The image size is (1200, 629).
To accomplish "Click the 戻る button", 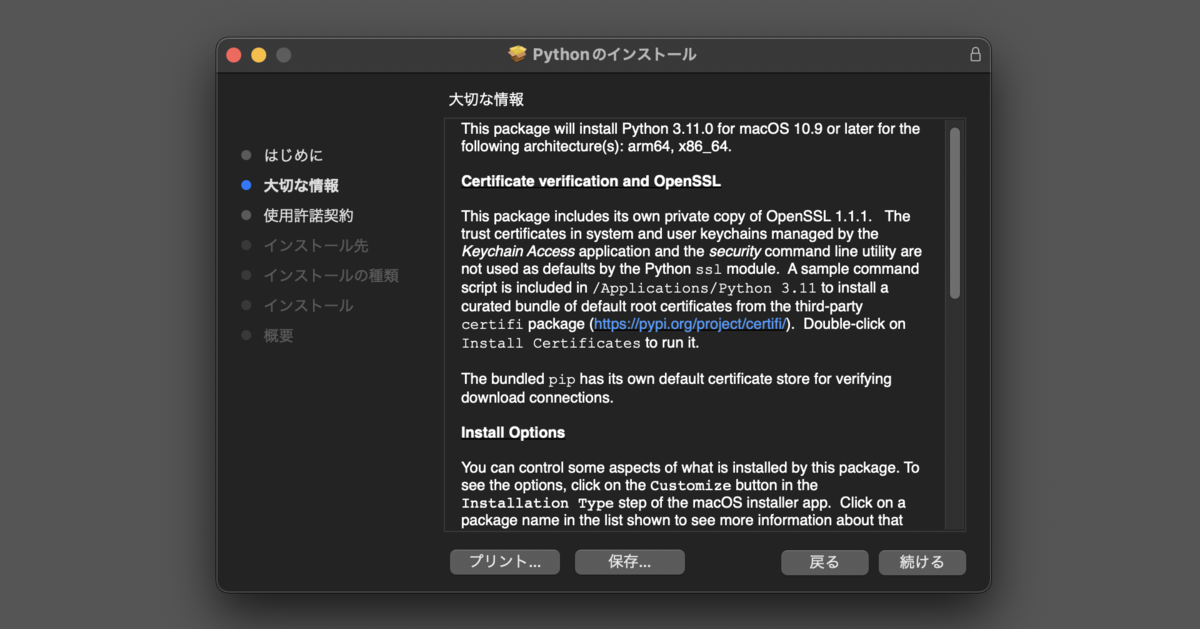I will pyautogui.click(x=824, y=562).
